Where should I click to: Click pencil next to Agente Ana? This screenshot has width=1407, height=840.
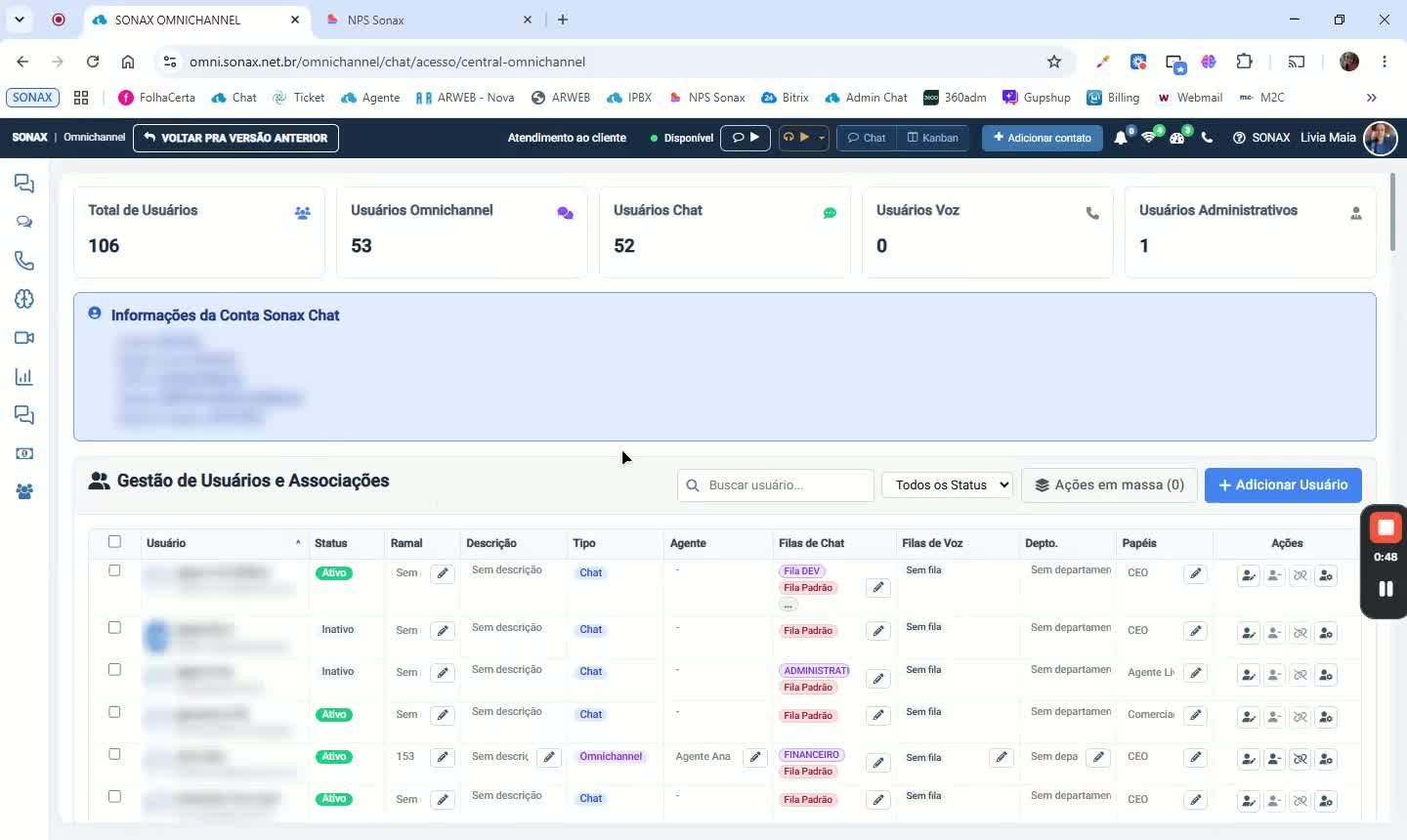pyautogui.click(x=755, y=757)
